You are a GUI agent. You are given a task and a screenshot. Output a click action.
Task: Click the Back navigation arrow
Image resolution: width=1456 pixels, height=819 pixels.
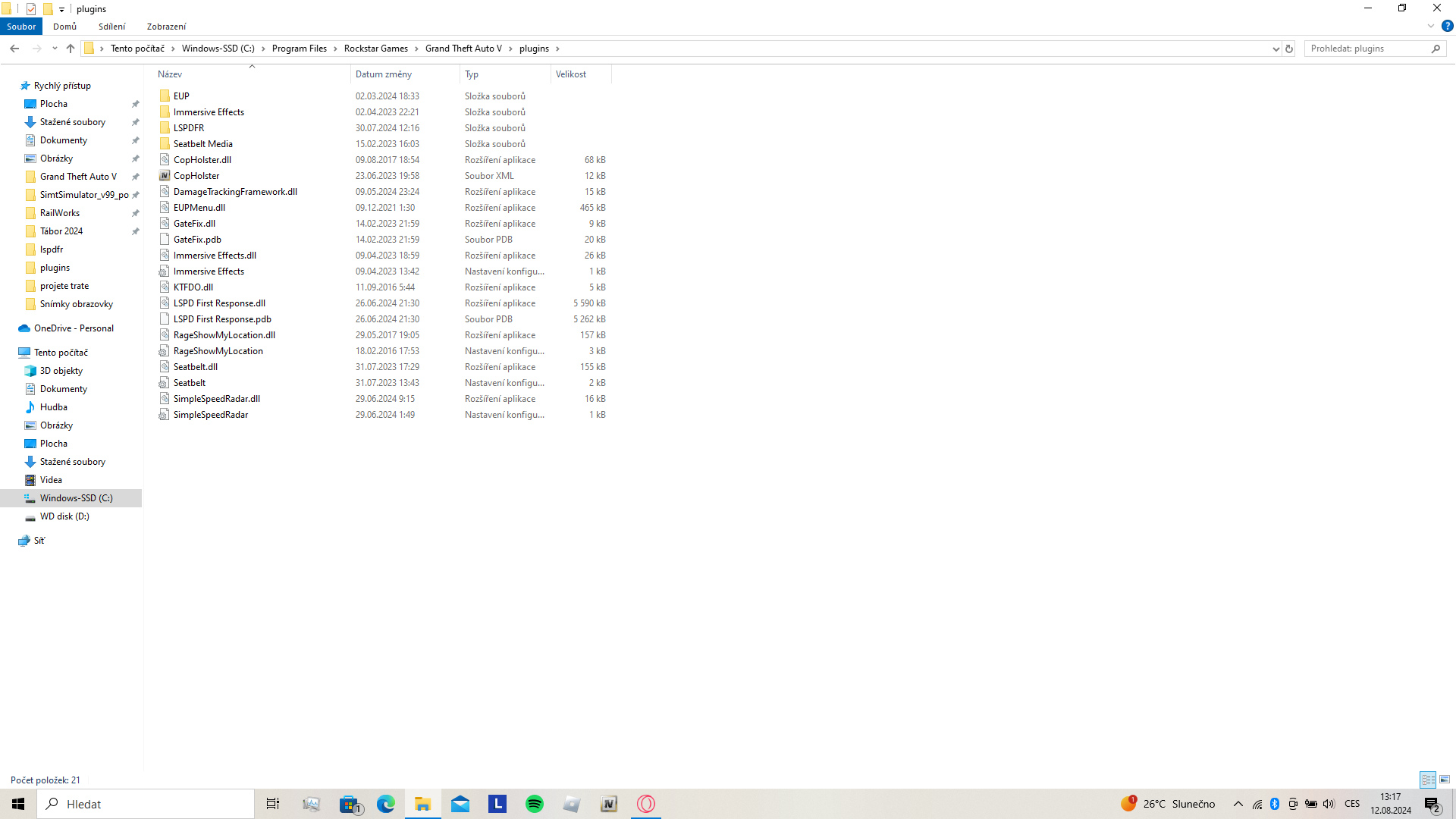14,49
